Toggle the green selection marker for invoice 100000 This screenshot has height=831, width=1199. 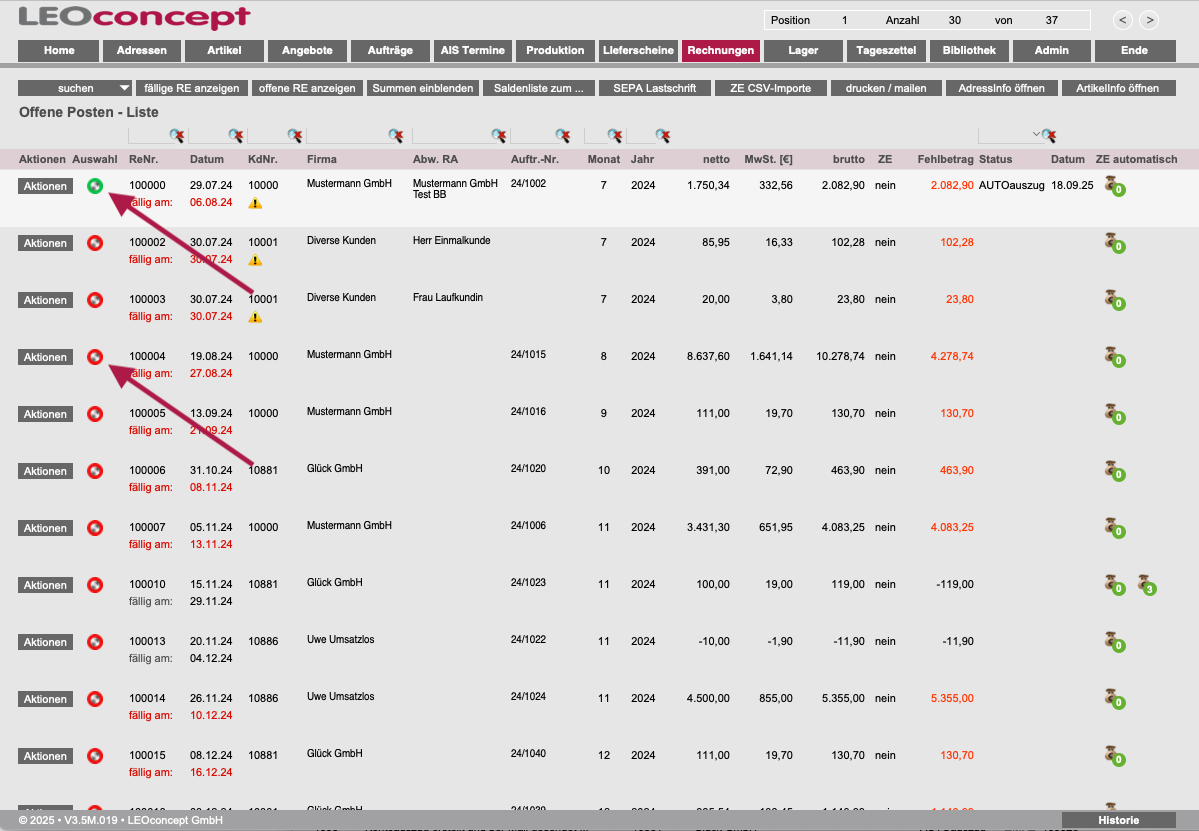coord(95,185)
